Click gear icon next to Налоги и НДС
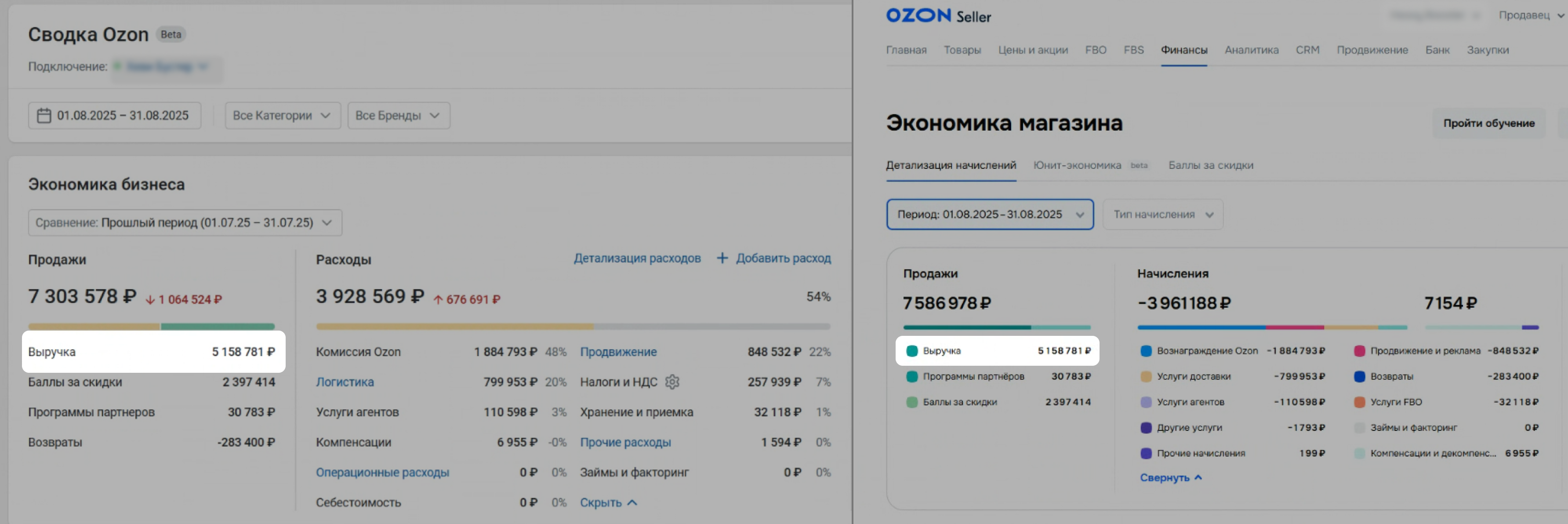This screenshot has width=1568, height=524. (x=672, y=382)
